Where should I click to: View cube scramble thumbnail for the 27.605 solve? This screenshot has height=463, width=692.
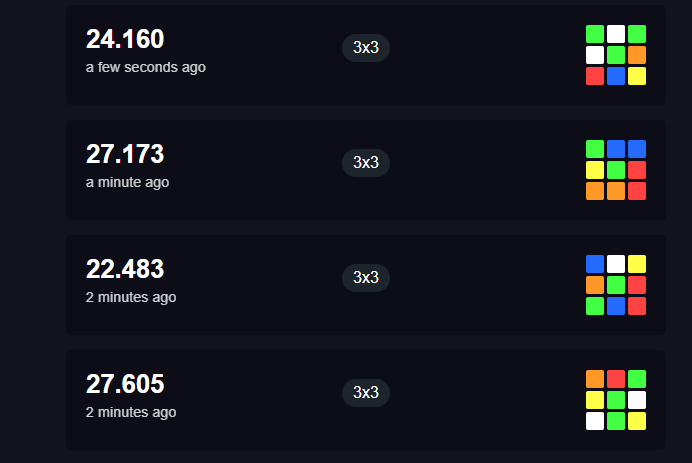pos(616,400)
